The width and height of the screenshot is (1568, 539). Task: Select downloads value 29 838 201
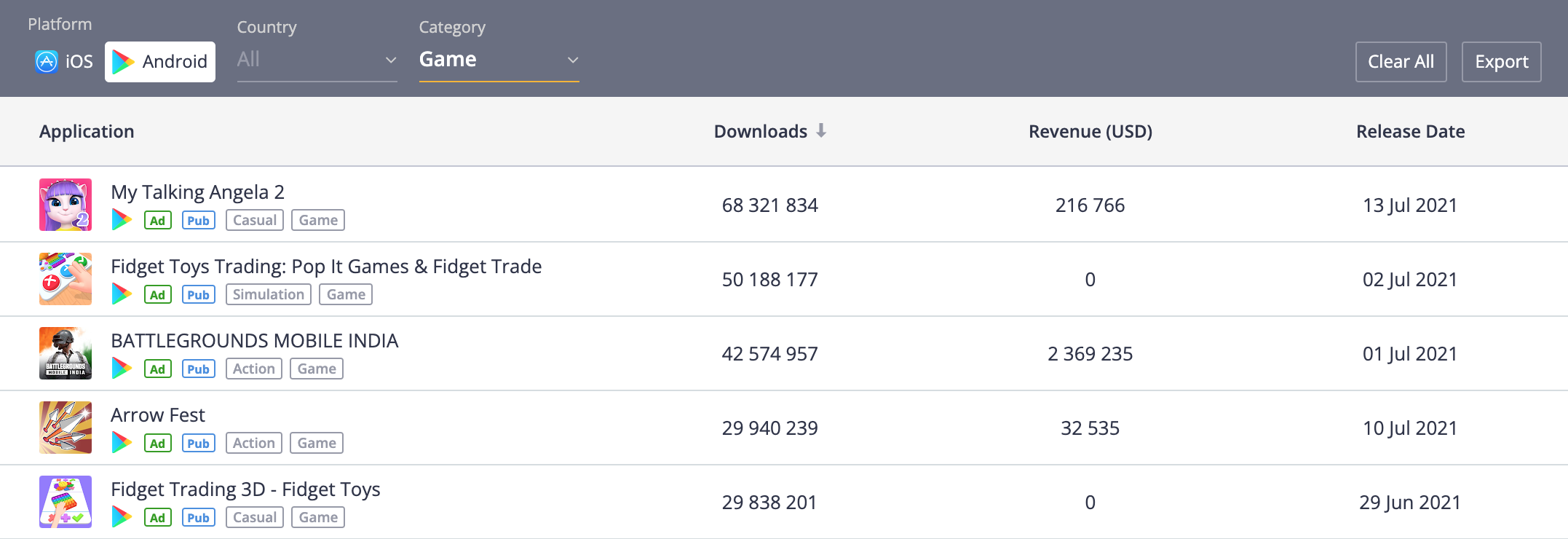pos(769,503)
